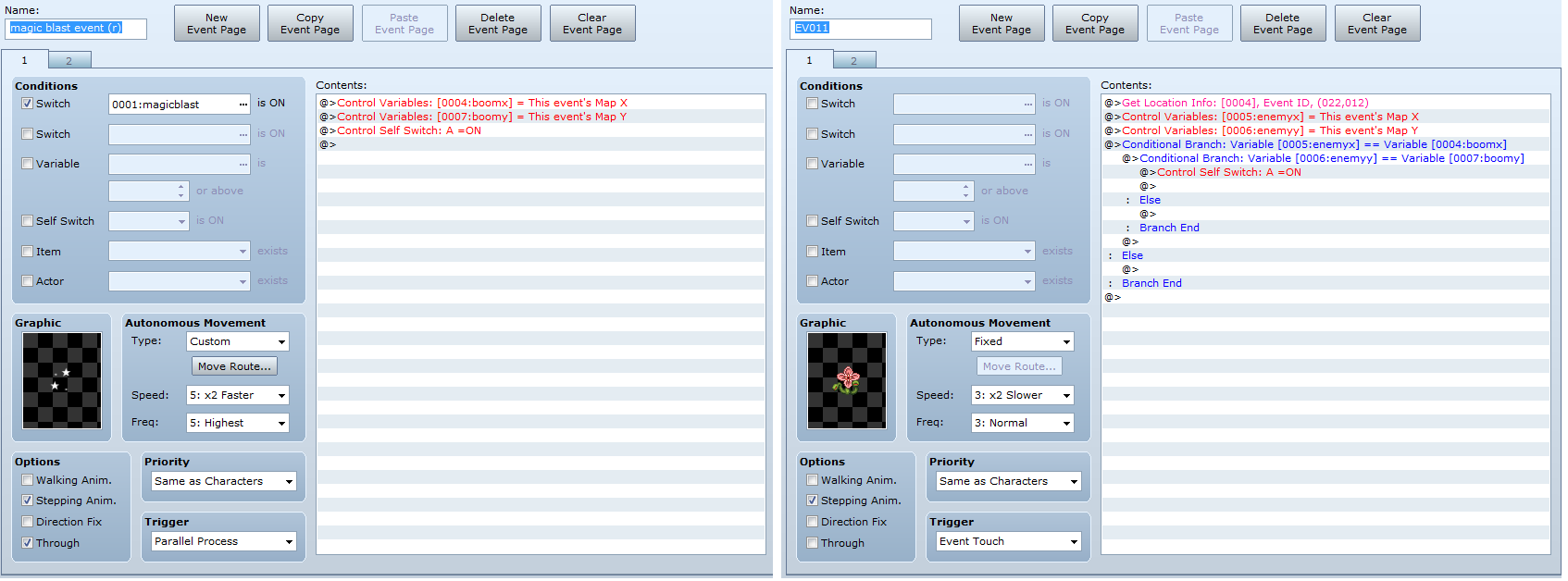This screenshot has width=1568, height=581.
Task: Select the Get Location Info command line
Action: (x=1244, y=103)
